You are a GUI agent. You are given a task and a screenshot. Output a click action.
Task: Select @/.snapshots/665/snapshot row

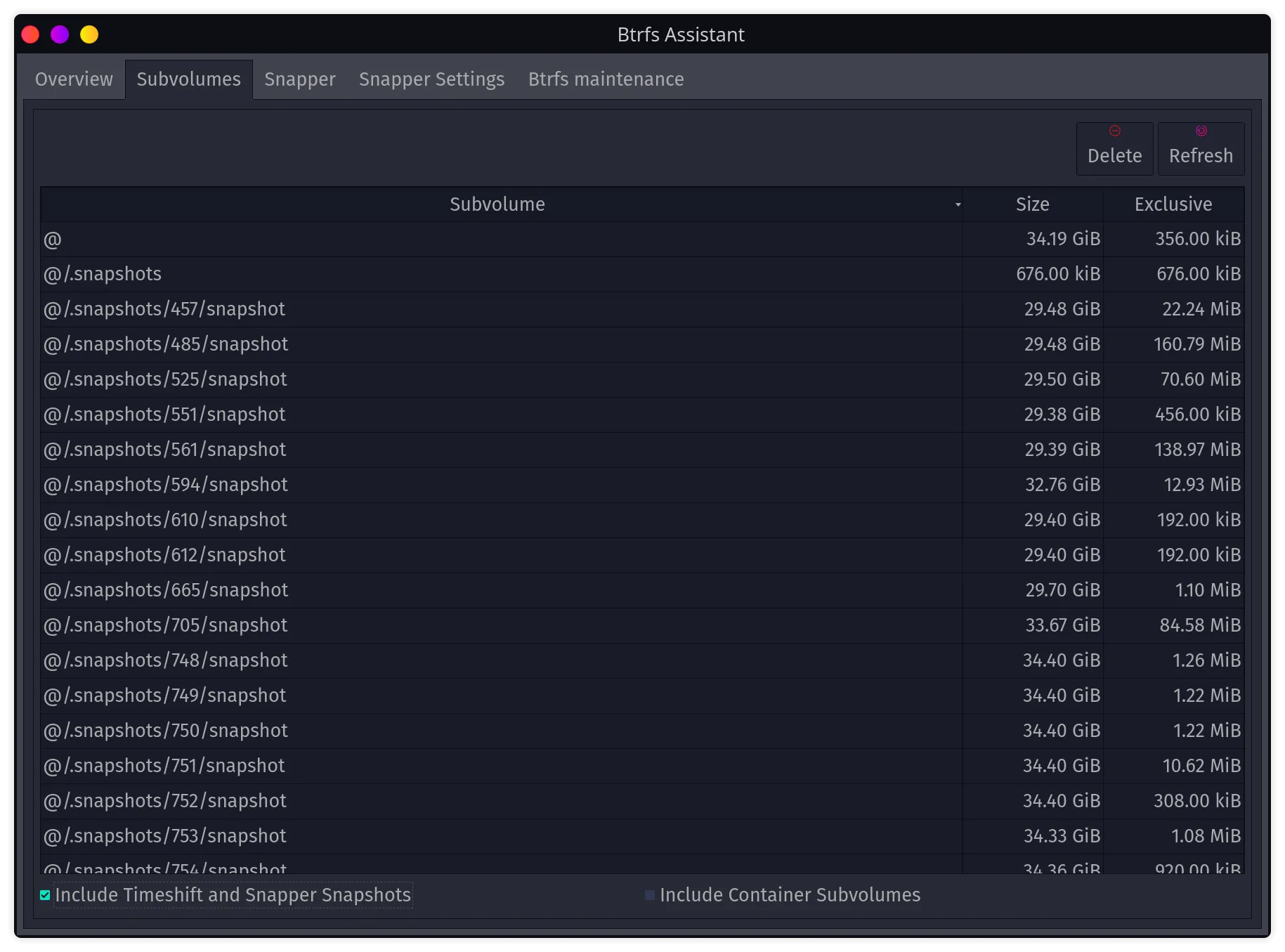(x=642, y=591)
